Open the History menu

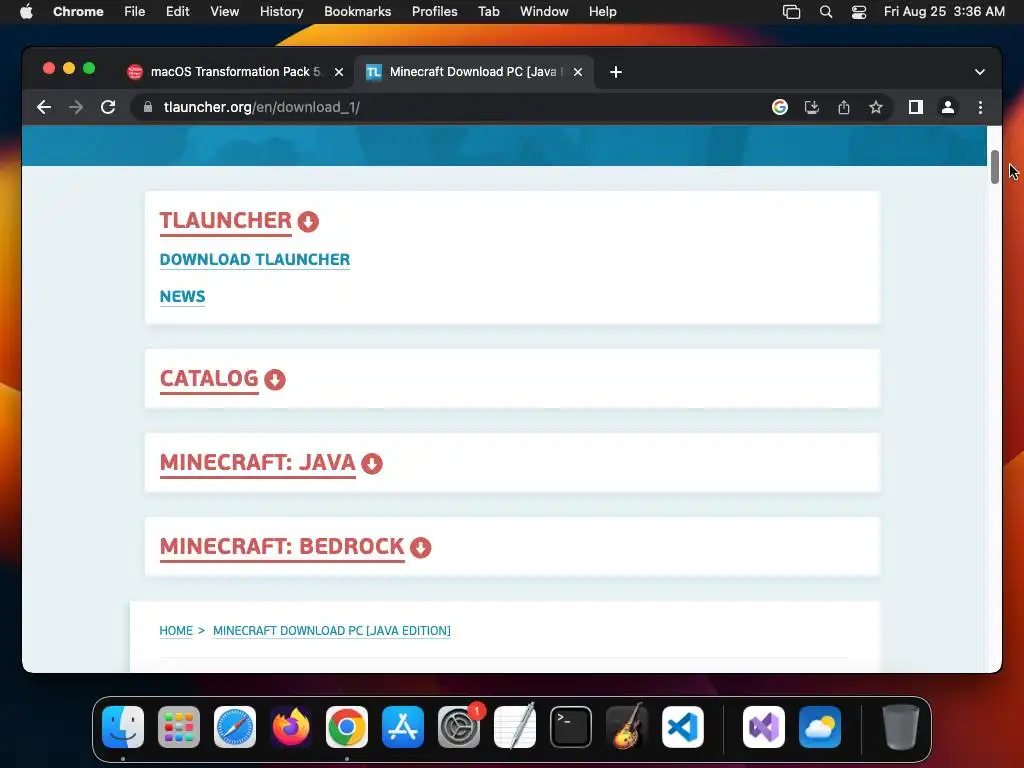[281, 12]
